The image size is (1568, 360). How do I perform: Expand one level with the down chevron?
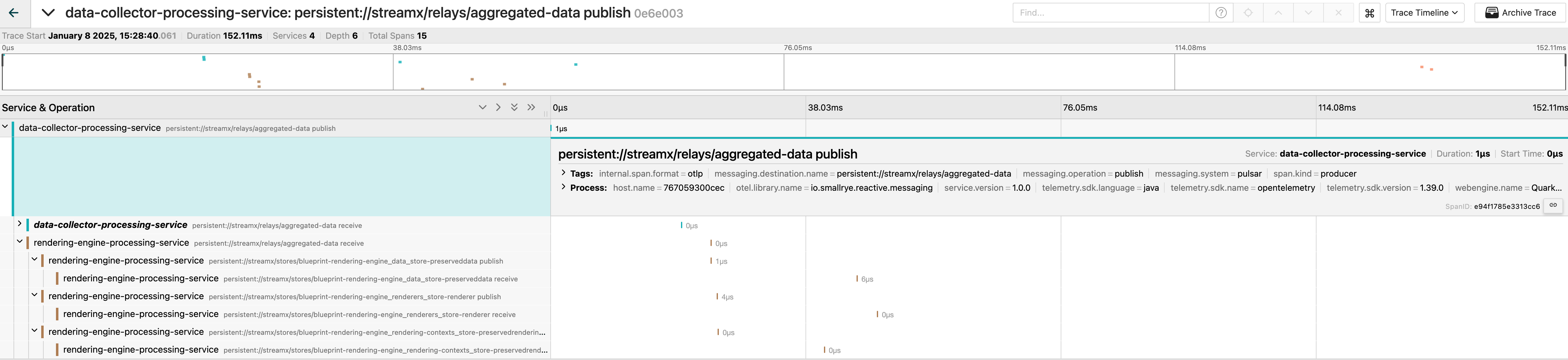(483, 108)
